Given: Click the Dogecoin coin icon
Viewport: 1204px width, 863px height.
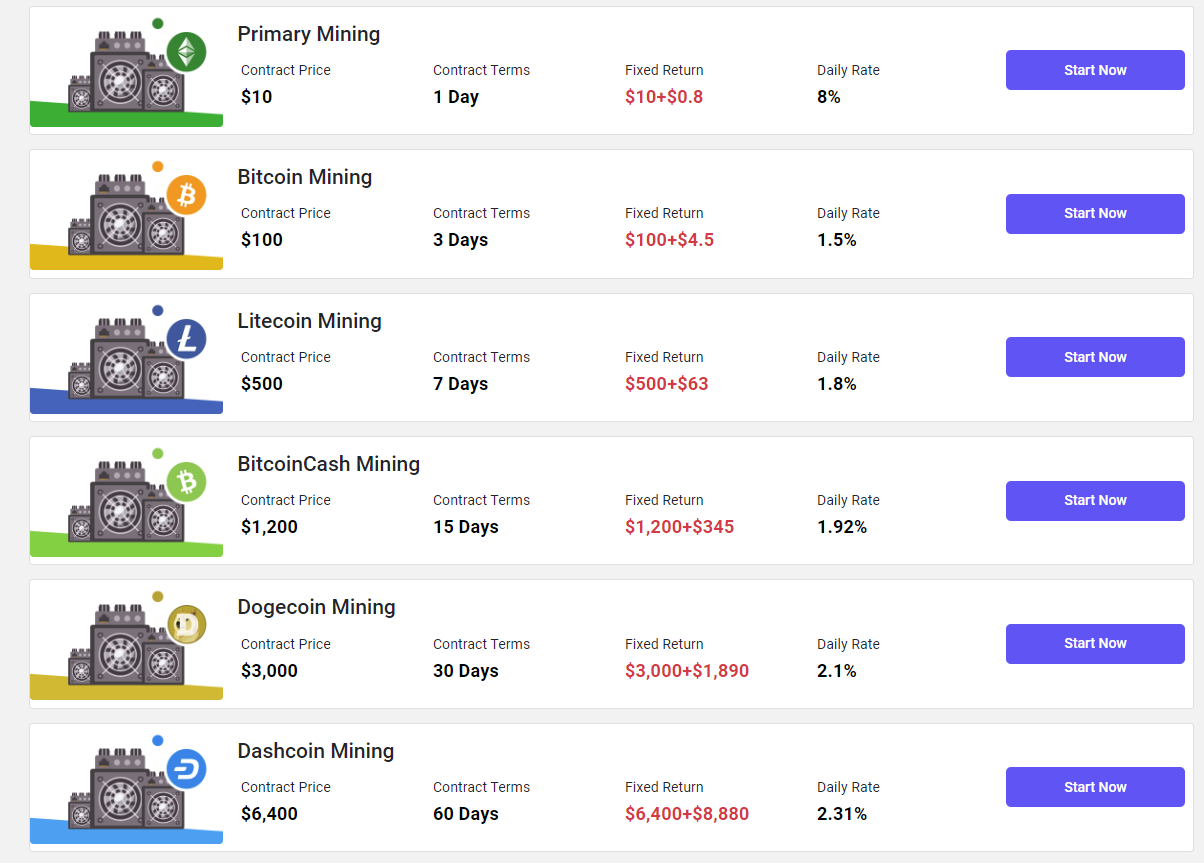Looking at the screenshot, I should coord(186,623).
